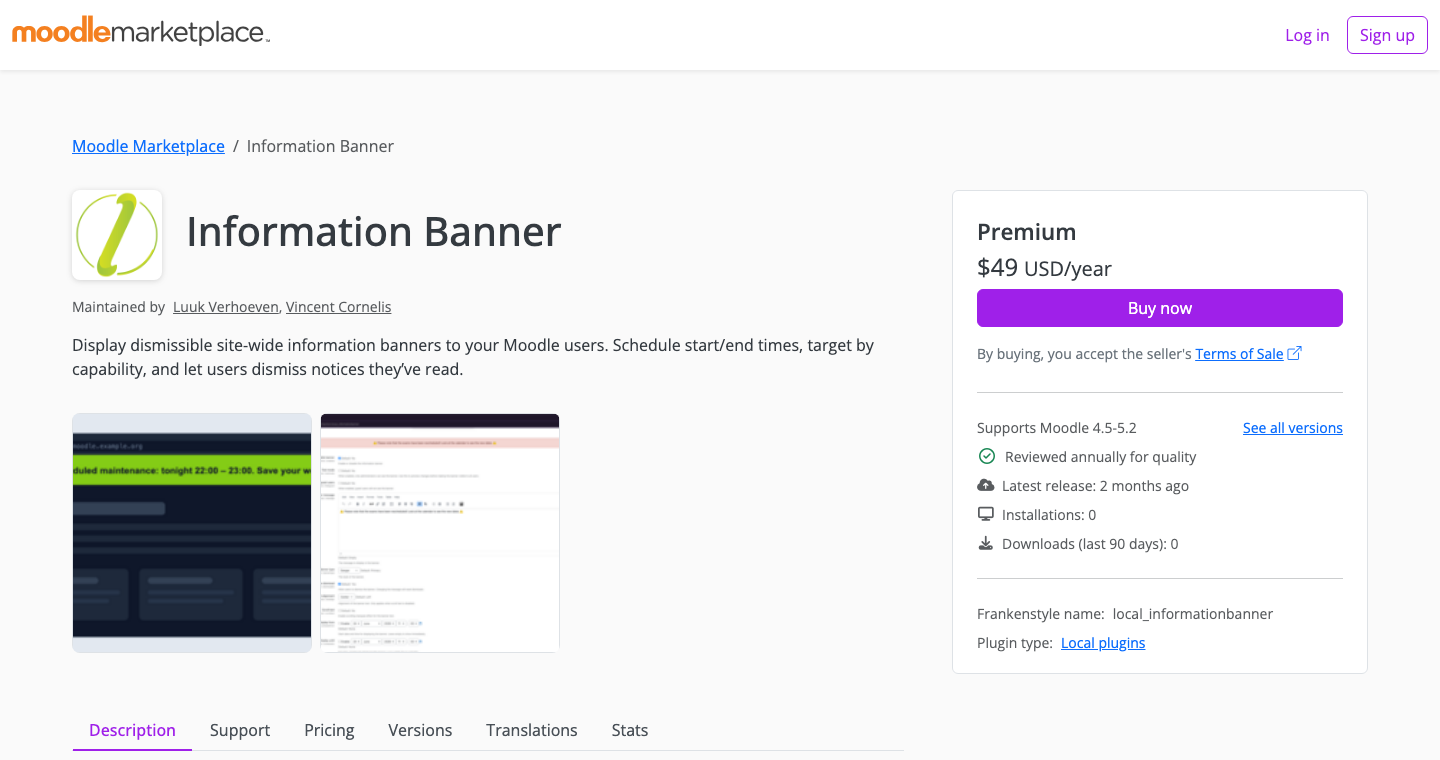
Task: Click the Latest release: 2 months ago text
Action: tap(1095, 486)
